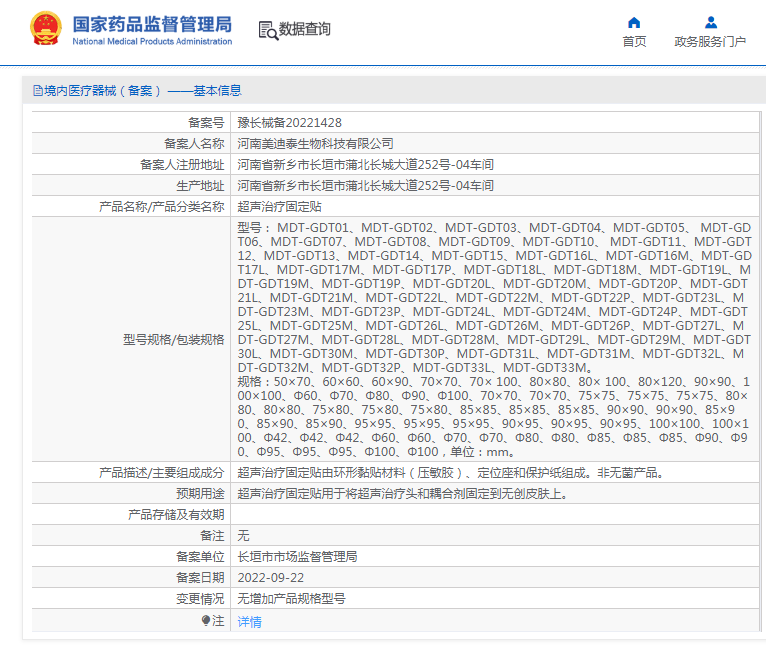Image resolution: width=766 pixels, height=645 pixels.
Task: Click the date 2022-09-22
Action: tap(271, 578)
